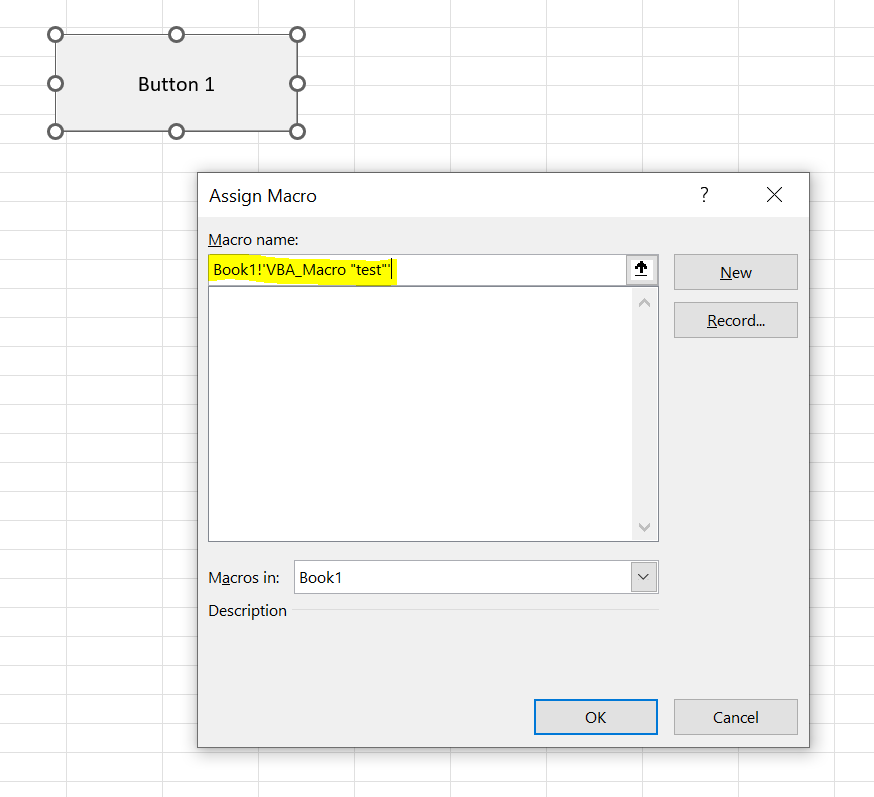Click into the Macro name text field
Screen dimensions: 874x797
pos(500,270)
